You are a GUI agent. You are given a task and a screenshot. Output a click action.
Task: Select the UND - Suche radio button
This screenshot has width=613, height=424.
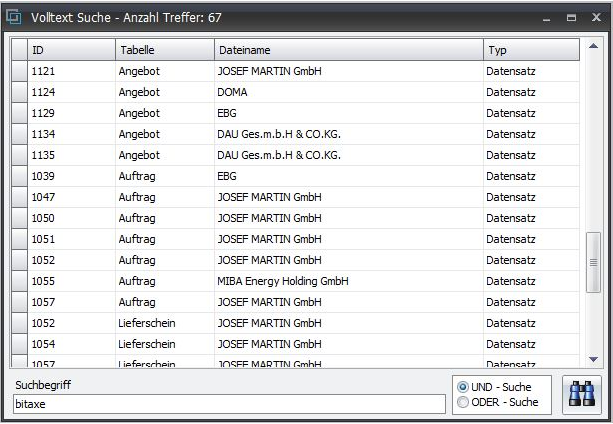pos(462,387)
